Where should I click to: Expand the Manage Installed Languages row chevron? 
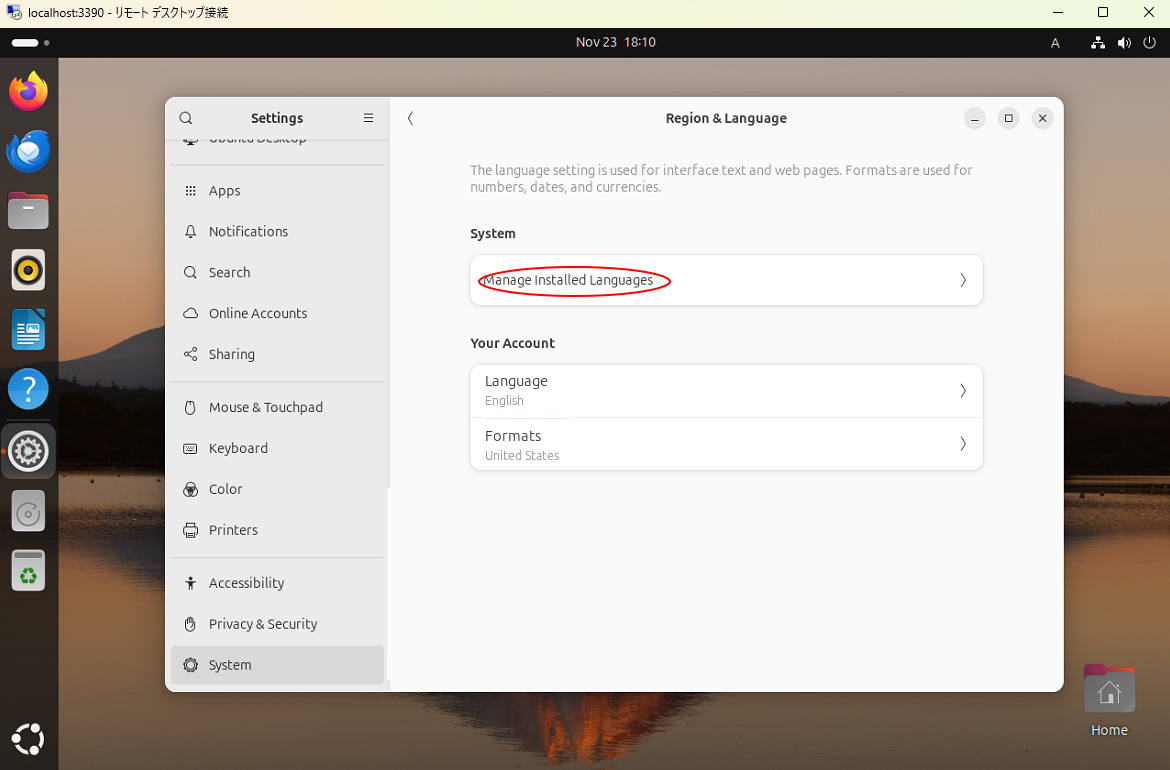tap(963, 281)
